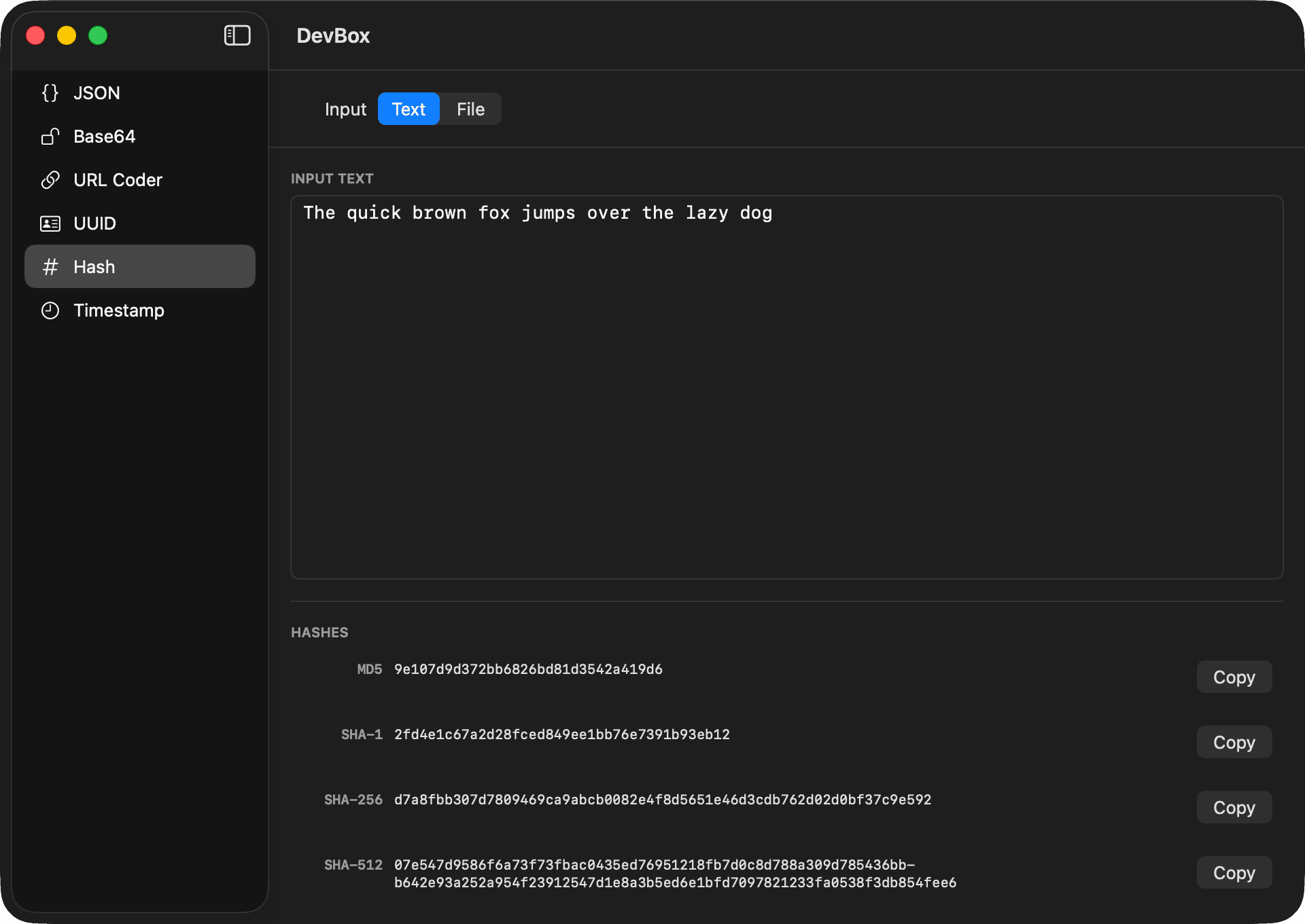
Task: Click the SHA-1 label
Action: pos(362,734)
